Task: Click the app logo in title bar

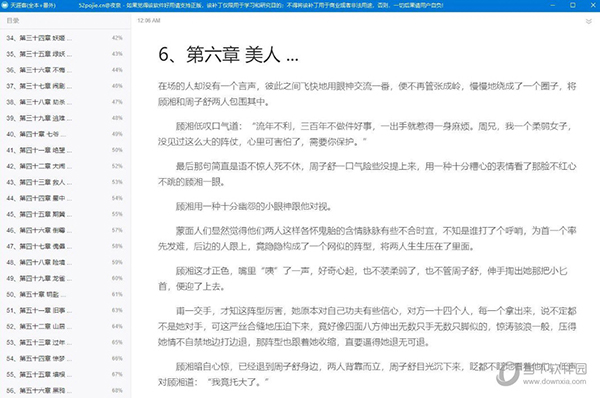Action: (5, 5)
